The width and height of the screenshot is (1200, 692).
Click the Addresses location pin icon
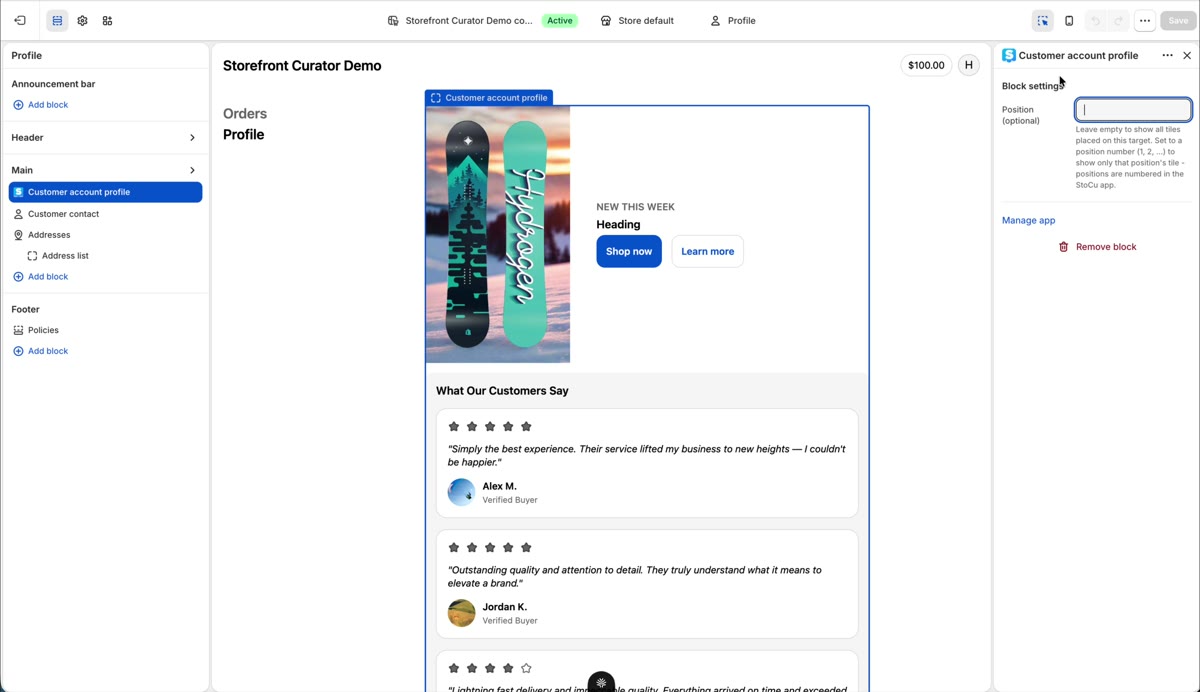pyautogui.click(x=18, y=235)
